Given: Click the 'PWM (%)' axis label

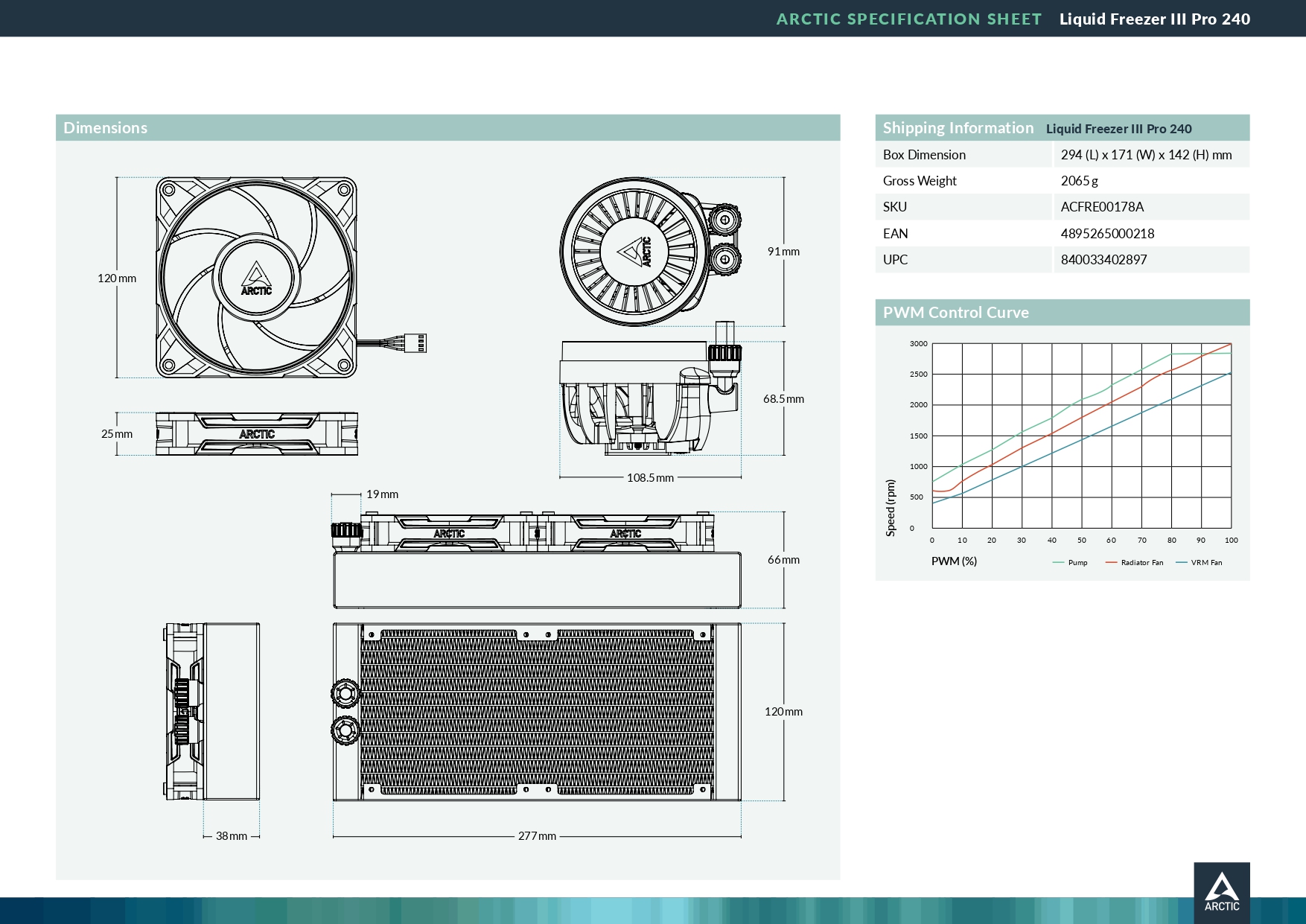Looking at the screenshot, I should 954,561.
